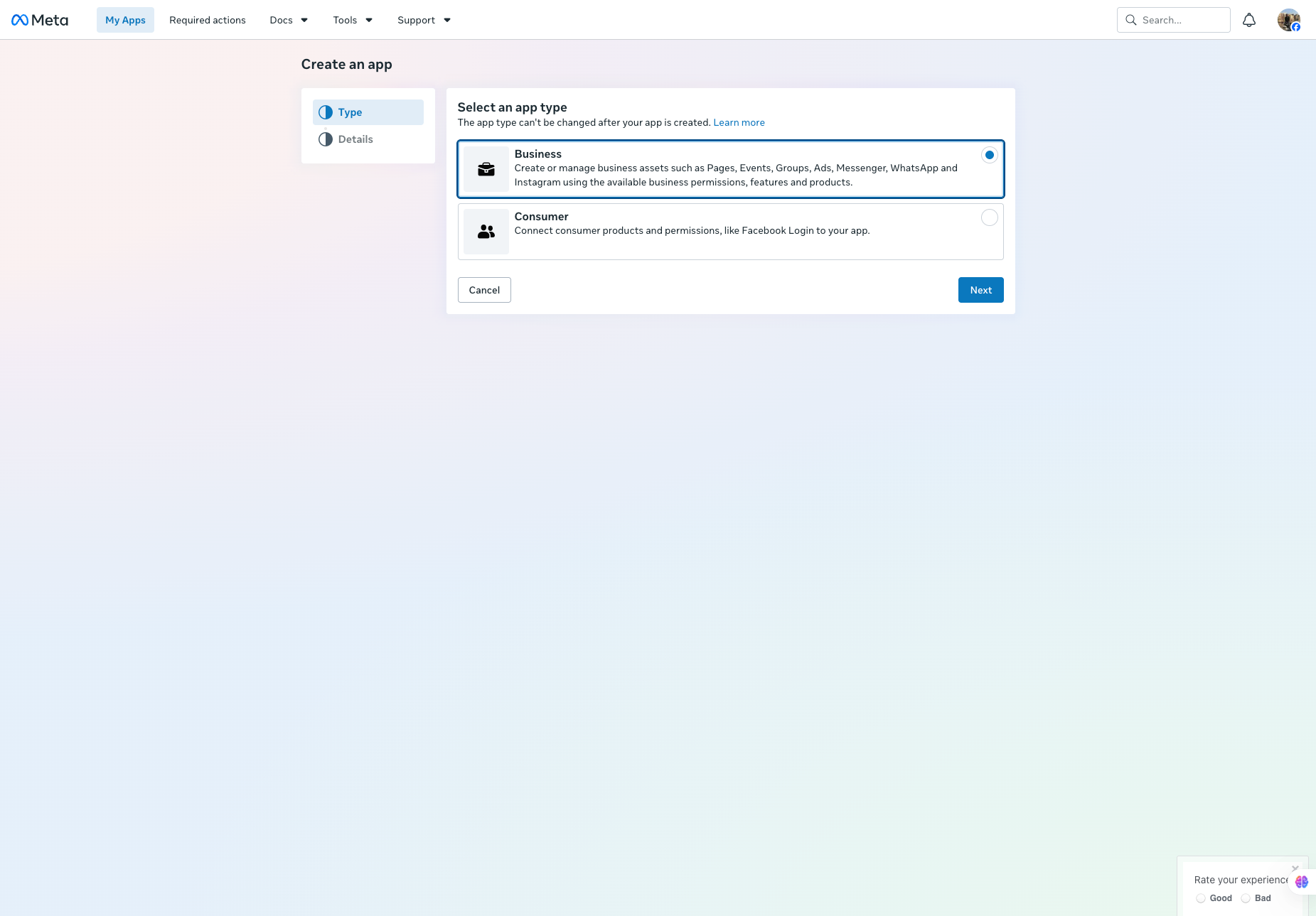Expand the Tools dropdown menu
This screenshot has height=916, width=1316.
point(353,20)
